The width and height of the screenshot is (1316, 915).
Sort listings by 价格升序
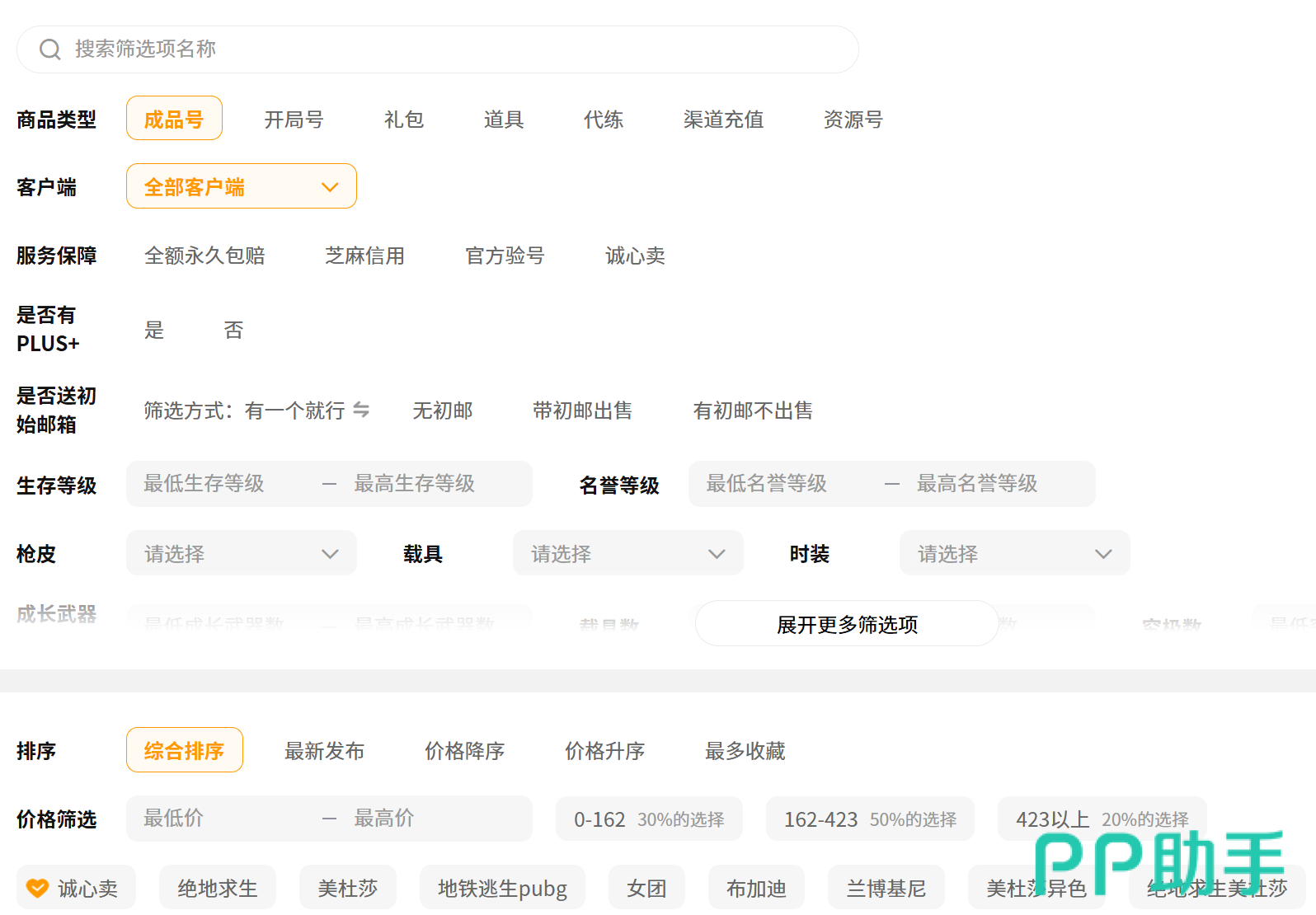click(x=604, y=751)
